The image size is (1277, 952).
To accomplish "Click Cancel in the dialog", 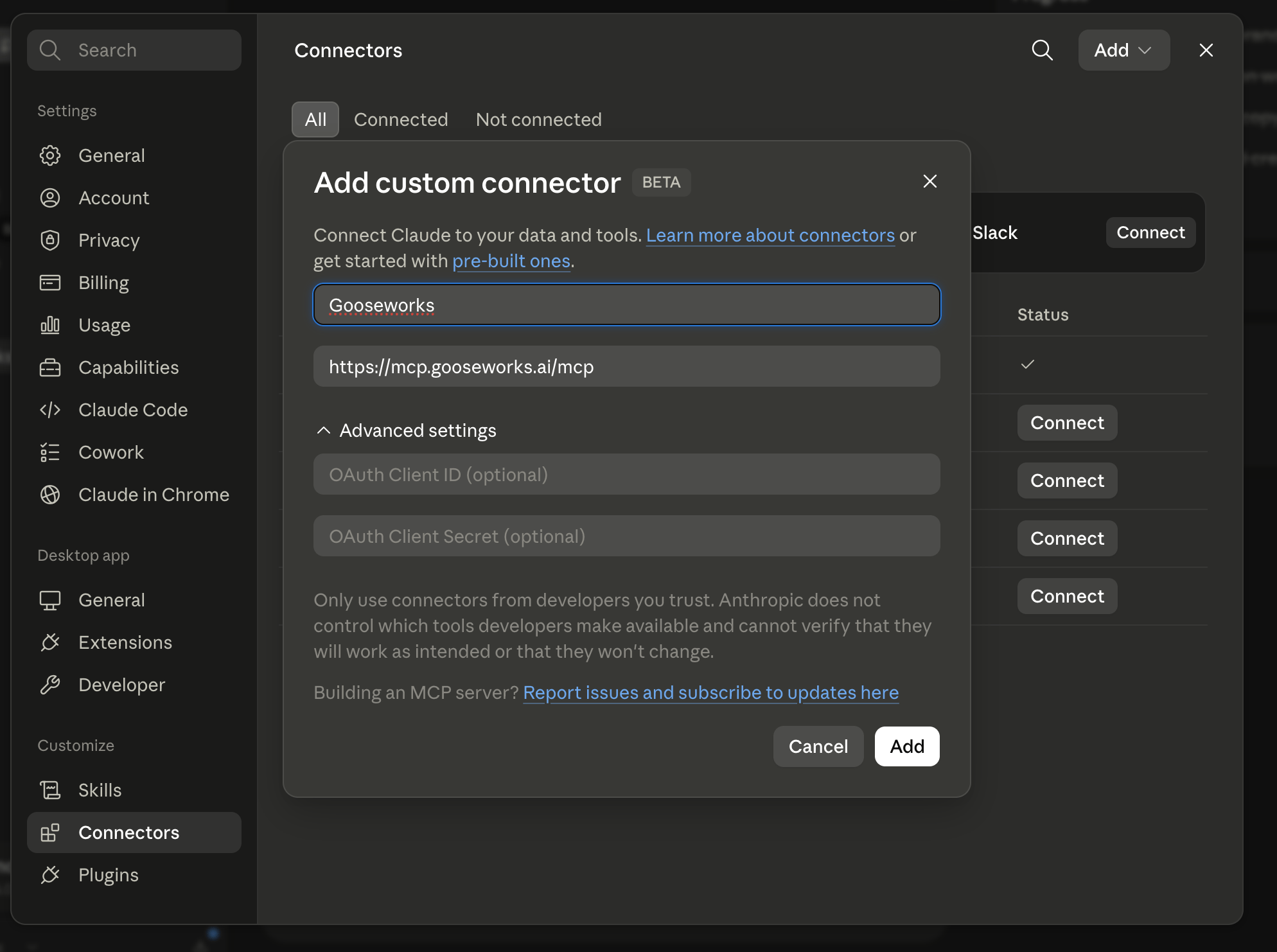I will pos(818,746).
